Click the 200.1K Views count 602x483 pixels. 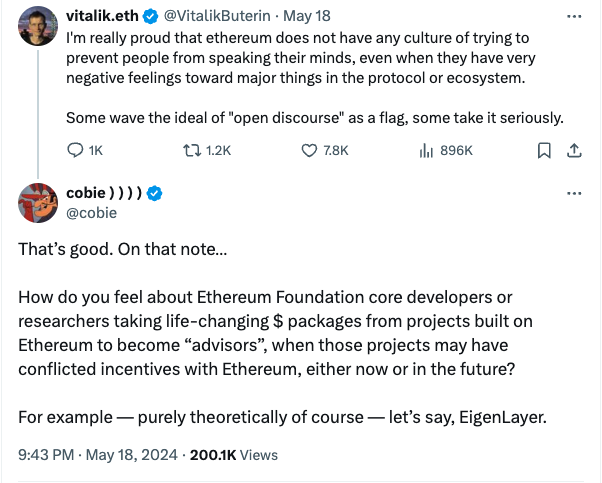point(234,454)
